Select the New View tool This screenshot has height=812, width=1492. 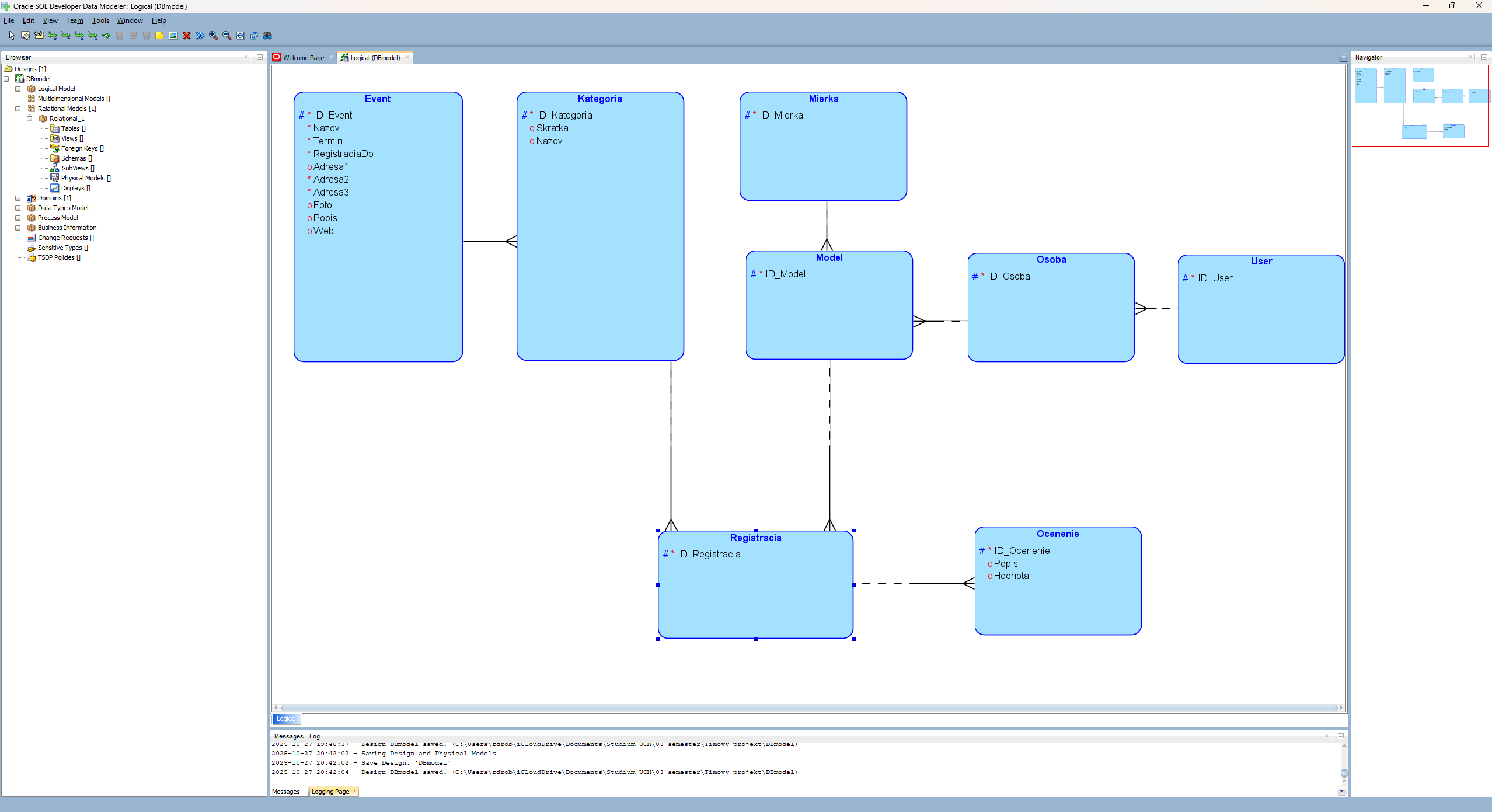[39, 36]
